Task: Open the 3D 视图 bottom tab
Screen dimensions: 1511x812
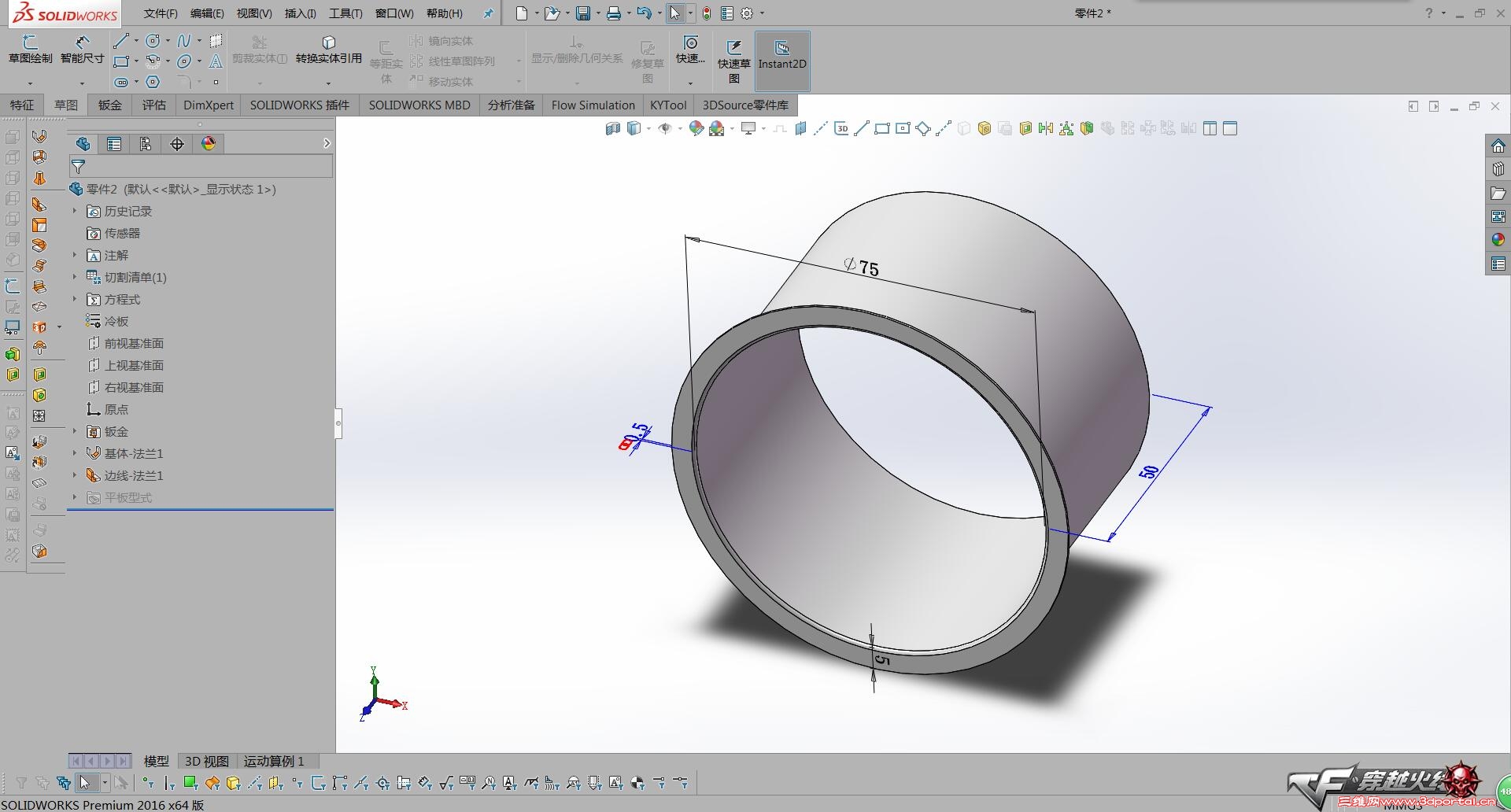Action: coord(207,761)
